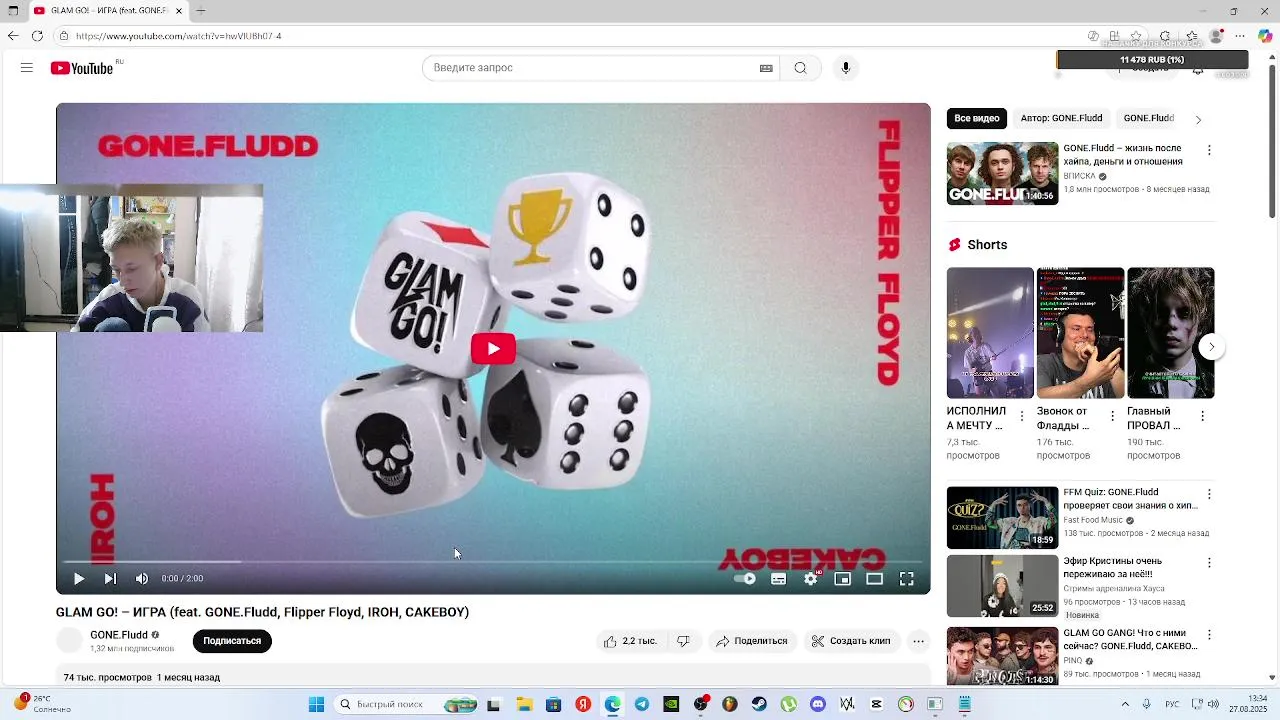Switch to theater mode view
Image resolution: width=1280 pixels, height=720 pixels.
tap(875, 578)
